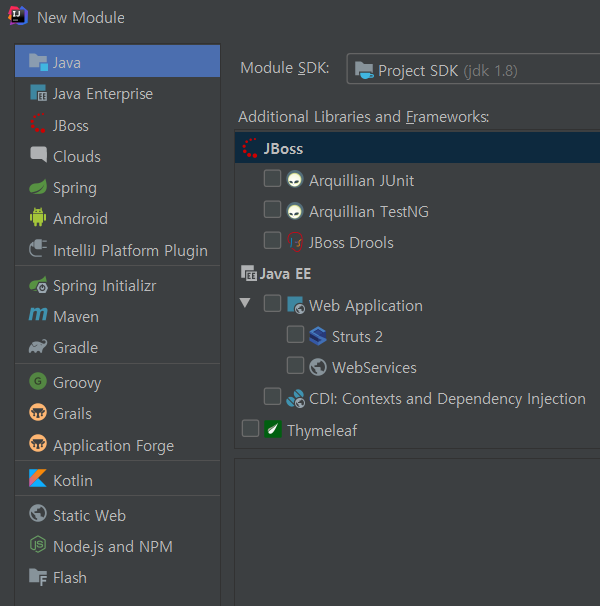Enable the Arquillian JUnit checkbox
Viewport: 600px width, 606px height.
pos(272,178)
